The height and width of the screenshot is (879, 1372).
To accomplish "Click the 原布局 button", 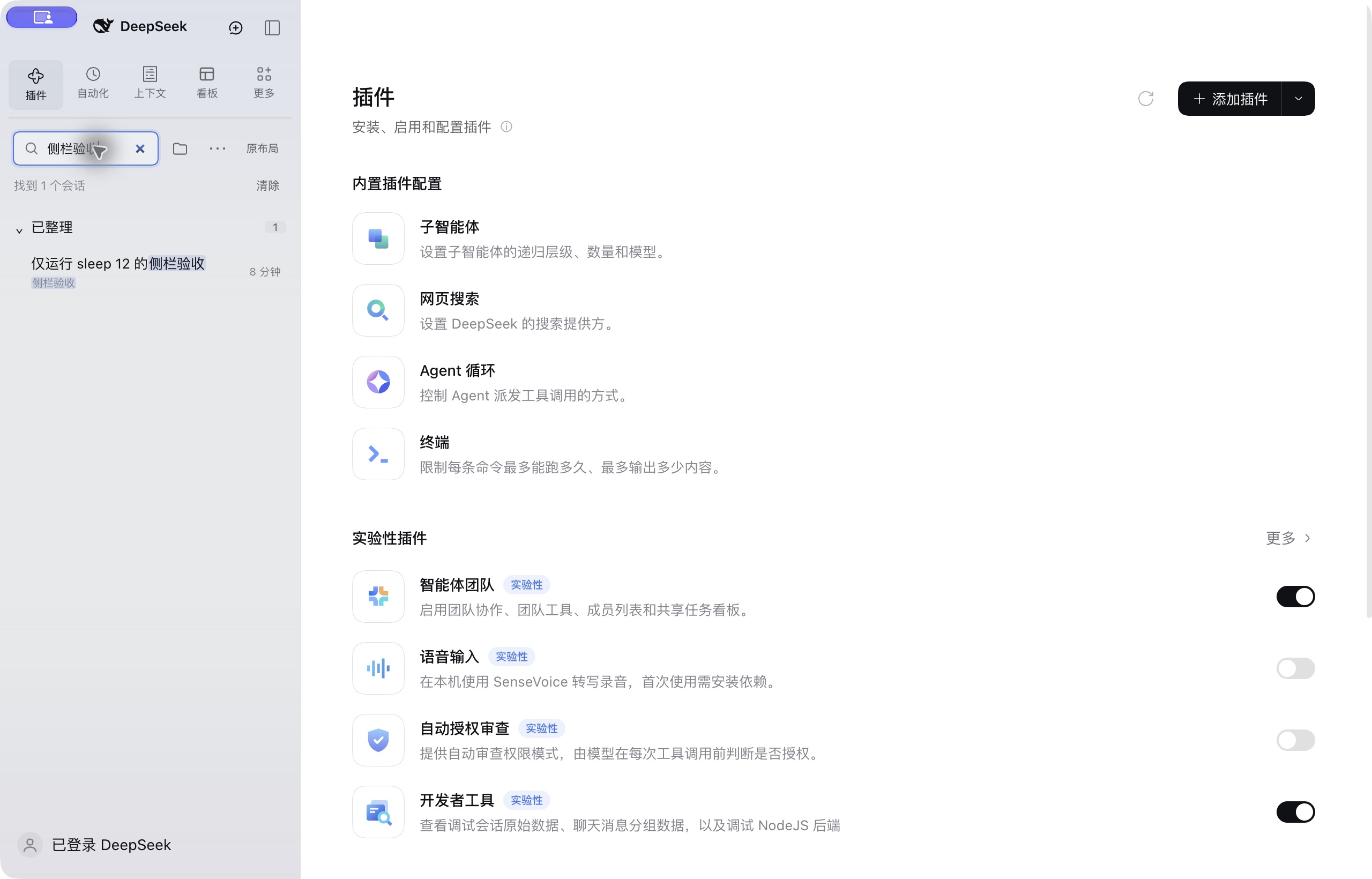I will click(x=263, y=148).
